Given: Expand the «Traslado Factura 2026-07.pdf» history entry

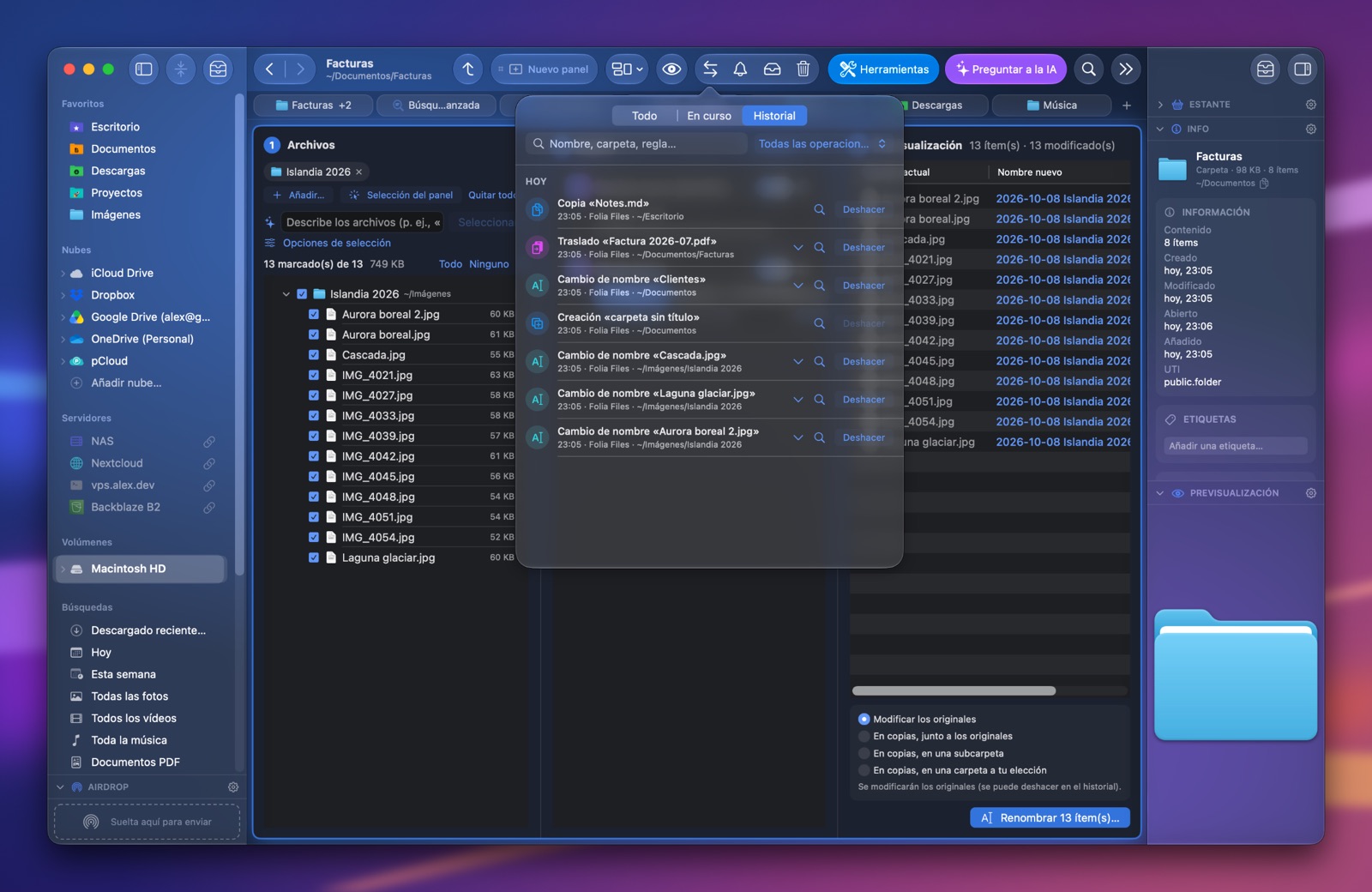Looking at the screenshot, I should (x=797, y=247).
